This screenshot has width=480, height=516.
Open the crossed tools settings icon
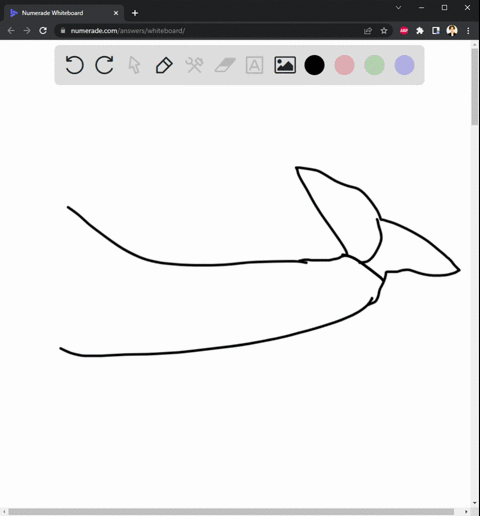tap(194, 65)
